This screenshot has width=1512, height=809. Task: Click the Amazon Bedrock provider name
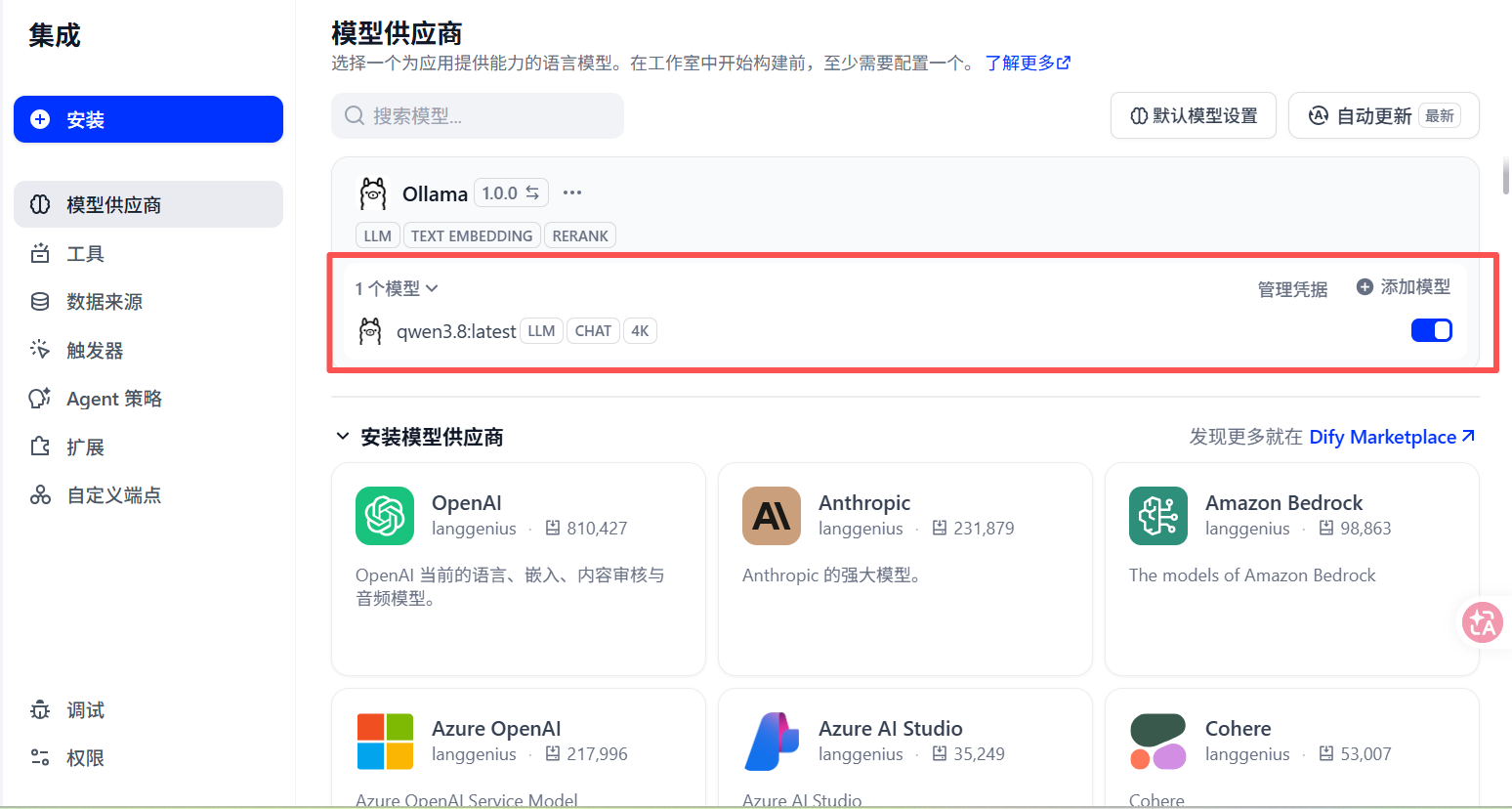pos(1283,502)
